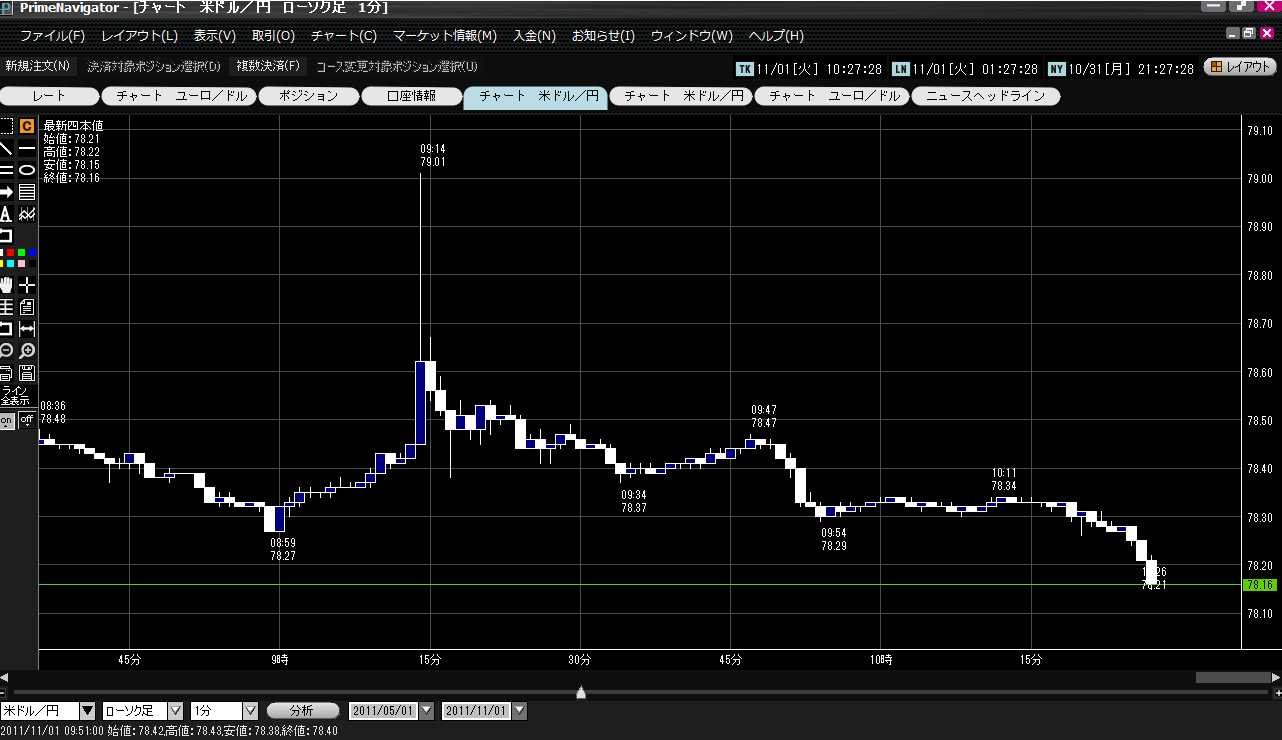Screen dimensions: 1282x740
Task: Select the ellipse drawing tool
Action: point(27,170)
